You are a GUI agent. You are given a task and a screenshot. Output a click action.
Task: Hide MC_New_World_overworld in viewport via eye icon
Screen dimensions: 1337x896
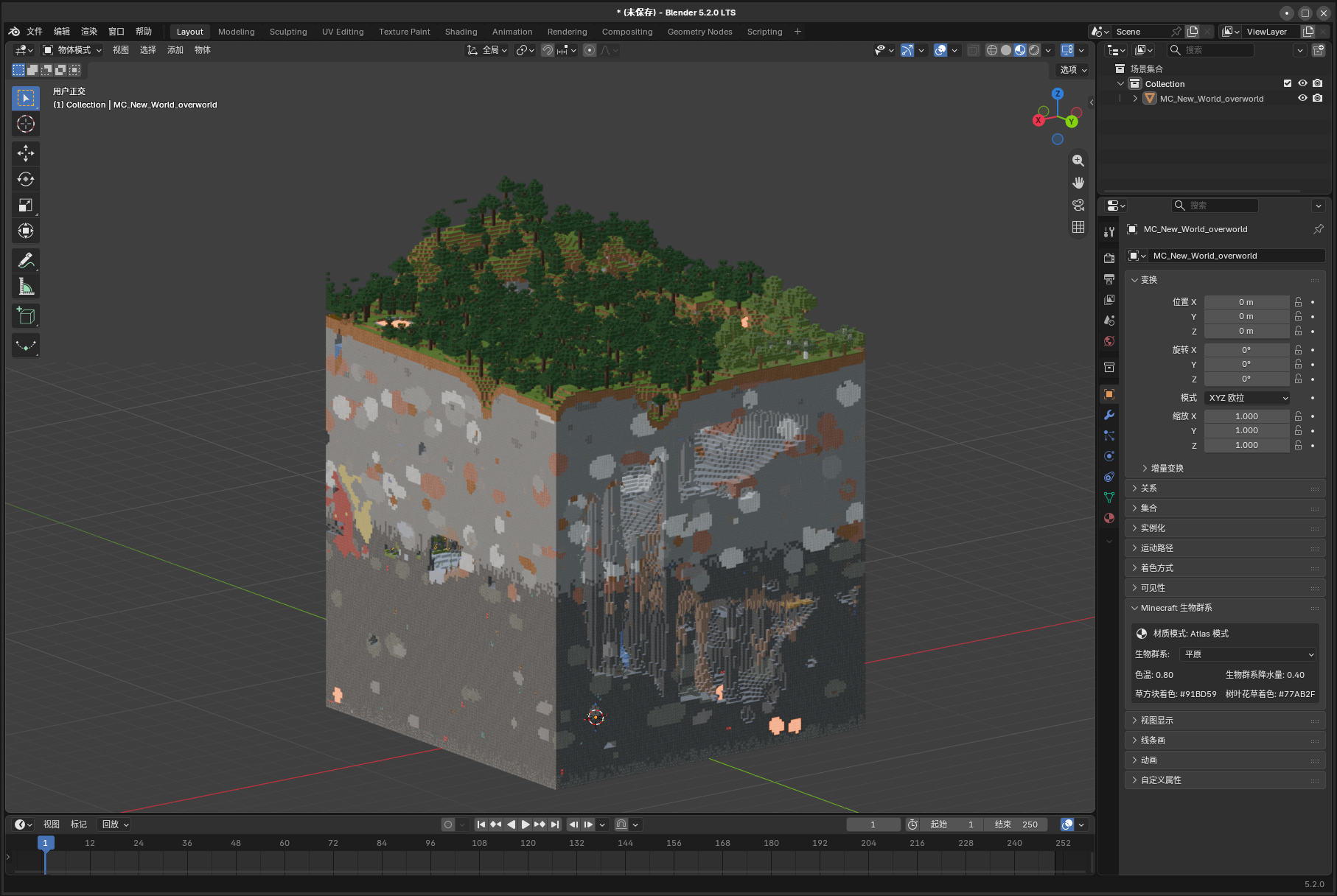(1303, 98)
